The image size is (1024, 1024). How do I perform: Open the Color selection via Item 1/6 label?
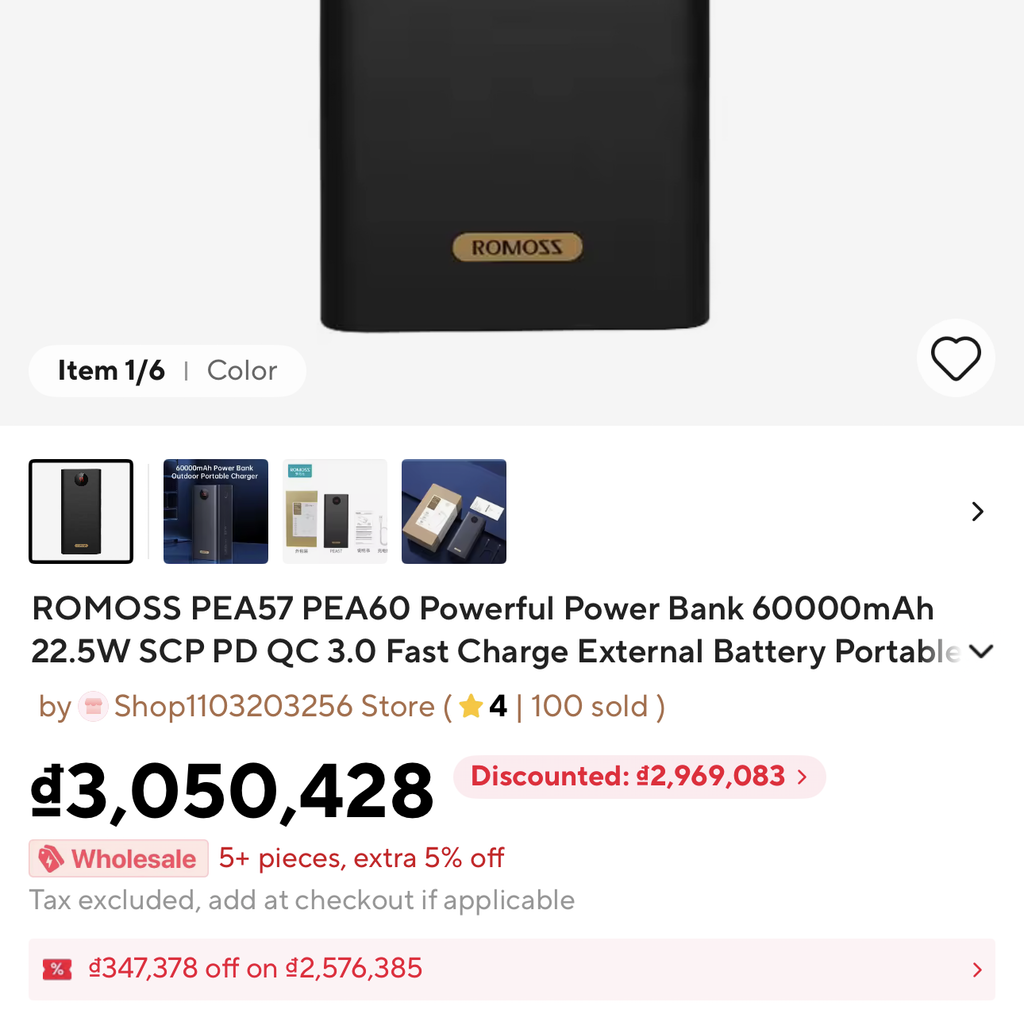point(111,370)
